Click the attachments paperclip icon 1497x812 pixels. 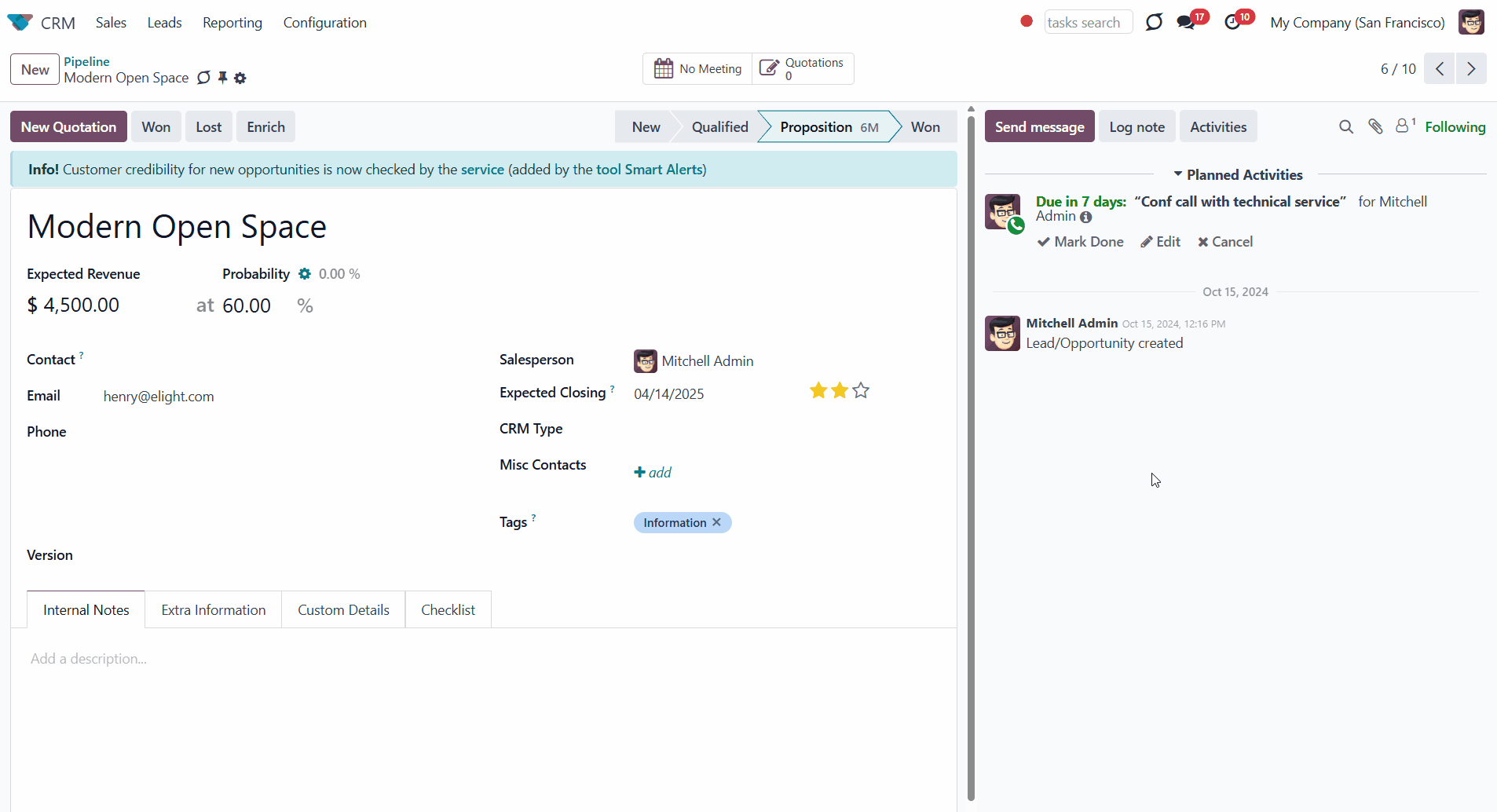[1375, 126]
